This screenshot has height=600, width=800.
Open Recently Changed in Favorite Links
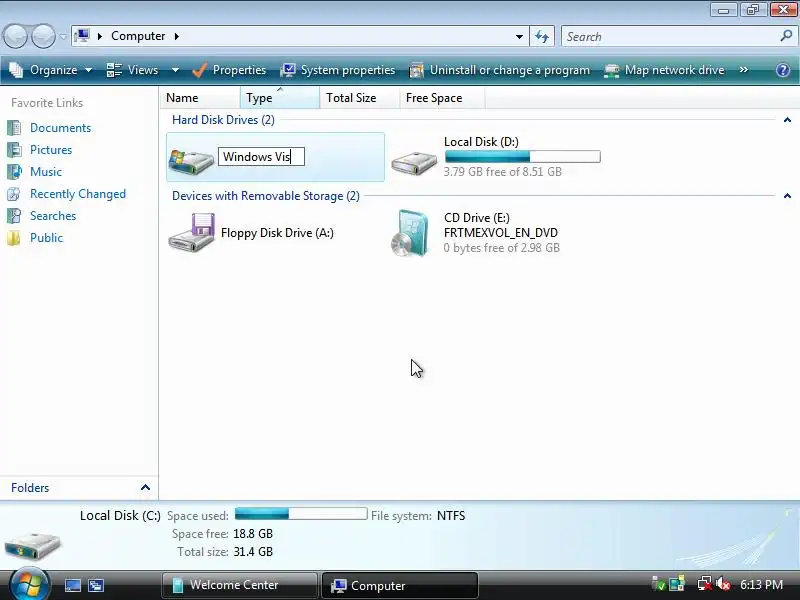coord(78,194)
